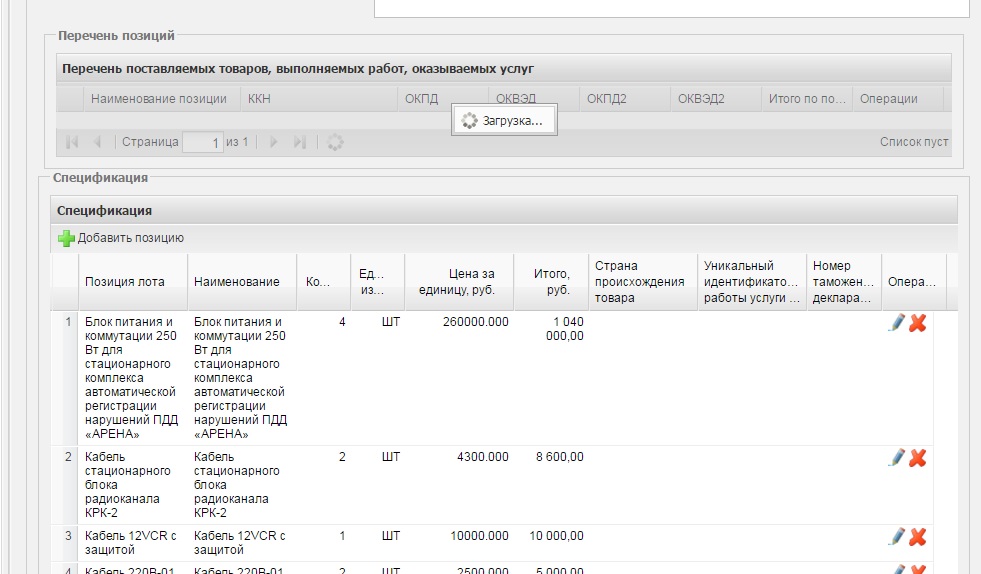The width and height of the screenshot is (981, 574).
Task: Click Номер таможенной декларации column header
Action: (x=844, y=282)
